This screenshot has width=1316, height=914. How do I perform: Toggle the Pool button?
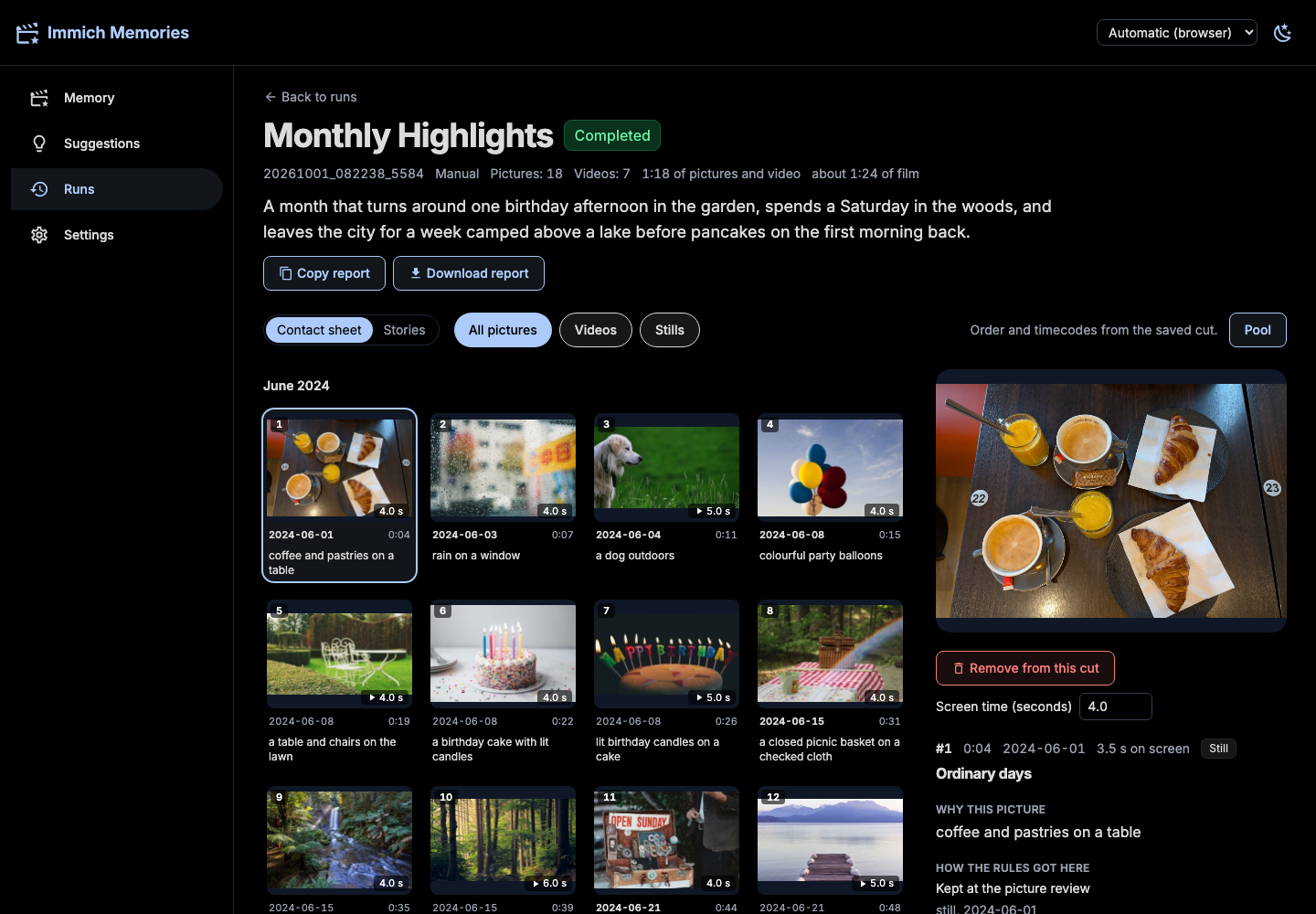[1258, 330]
